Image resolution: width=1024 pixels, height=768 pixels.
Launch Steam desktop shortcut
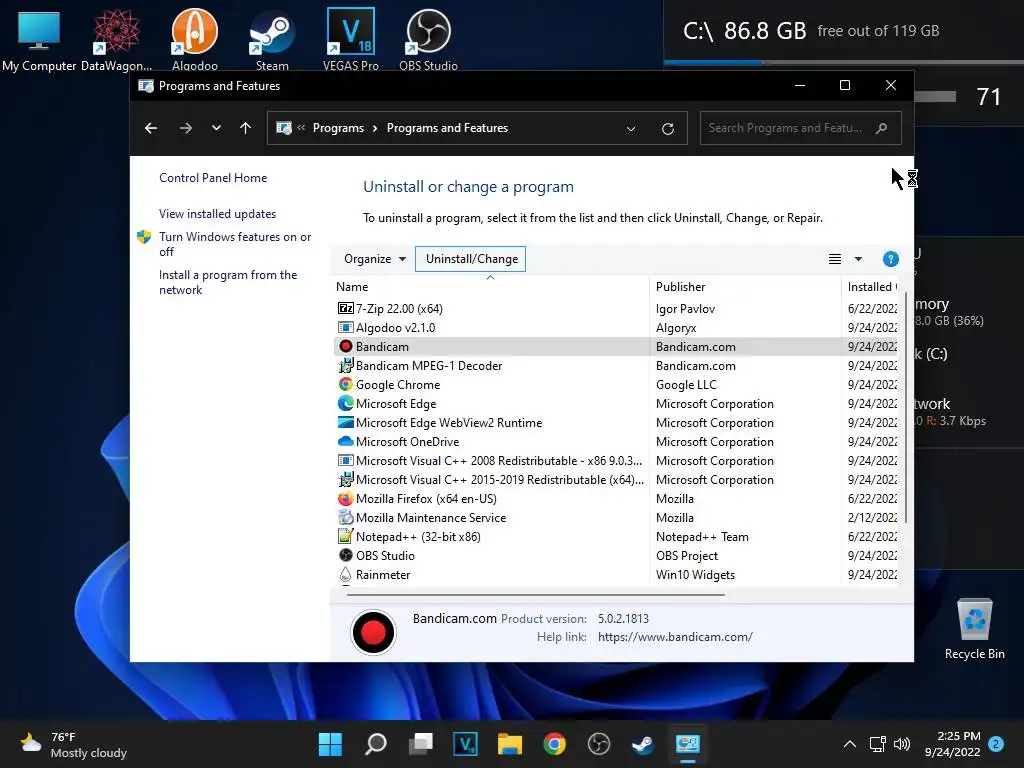[x=272, y=38]
